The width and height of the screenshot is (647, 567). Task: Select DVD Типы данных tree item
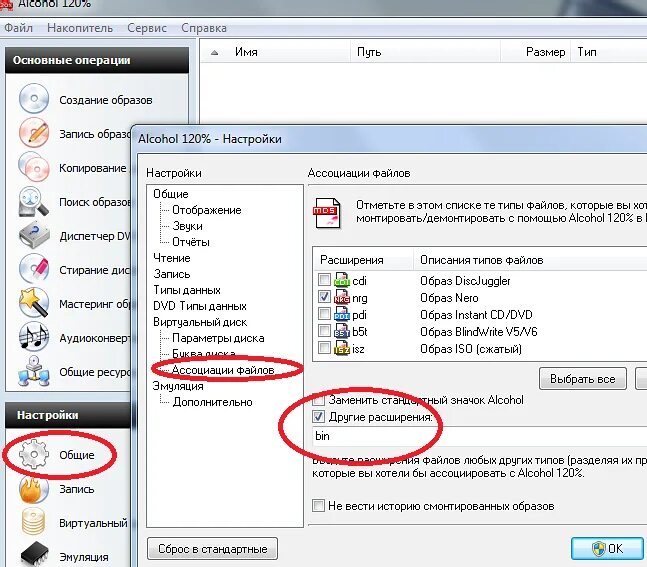(200, 306)
